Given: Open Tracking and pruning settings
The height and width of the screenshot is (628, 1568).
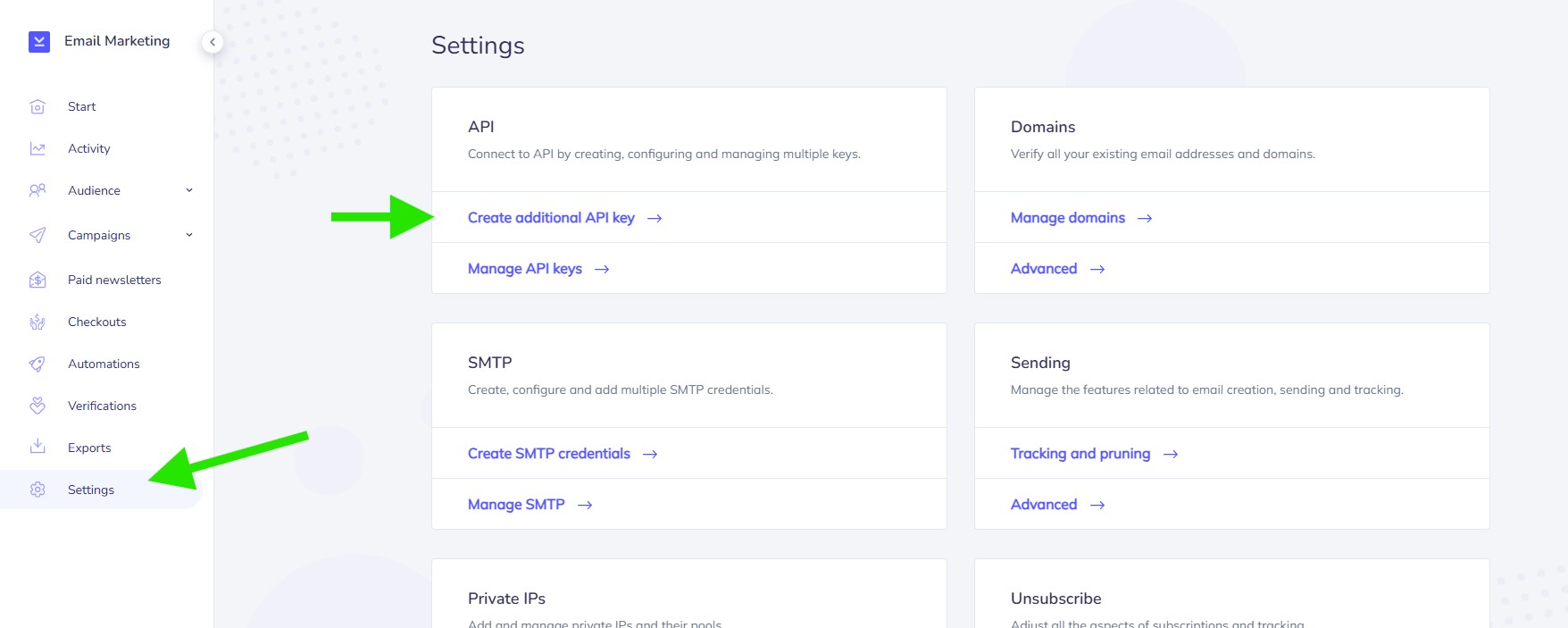Looking at the screenshot, I should pos(1080,454).
